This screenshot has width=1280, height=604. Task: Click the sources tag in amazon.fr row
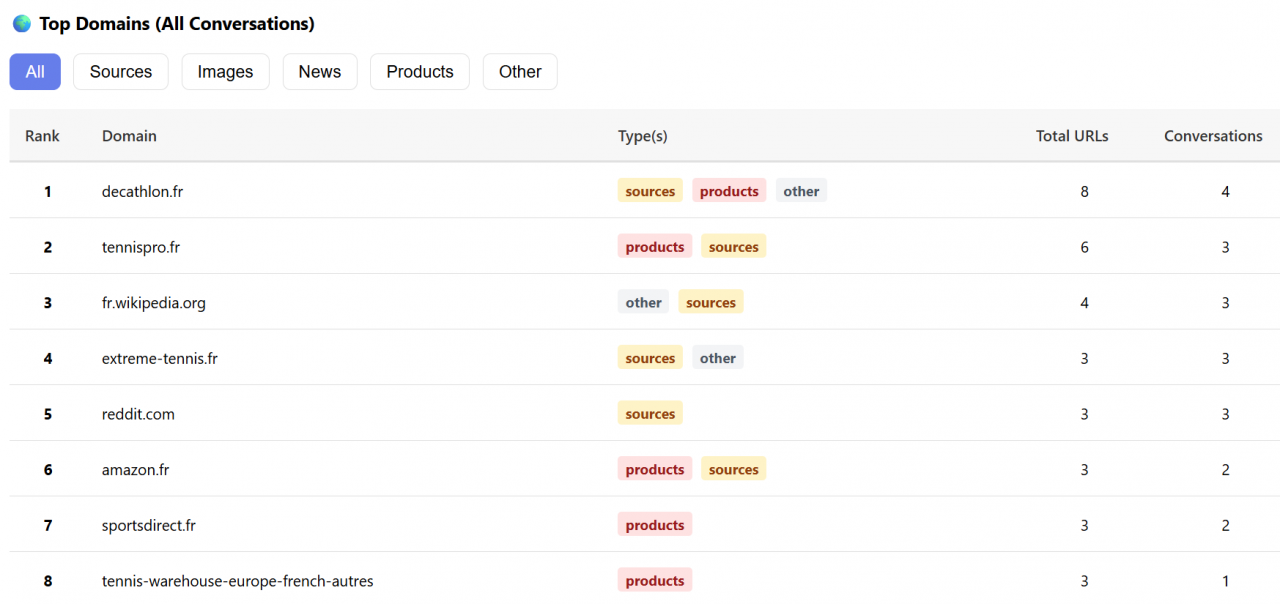point(734,470)
